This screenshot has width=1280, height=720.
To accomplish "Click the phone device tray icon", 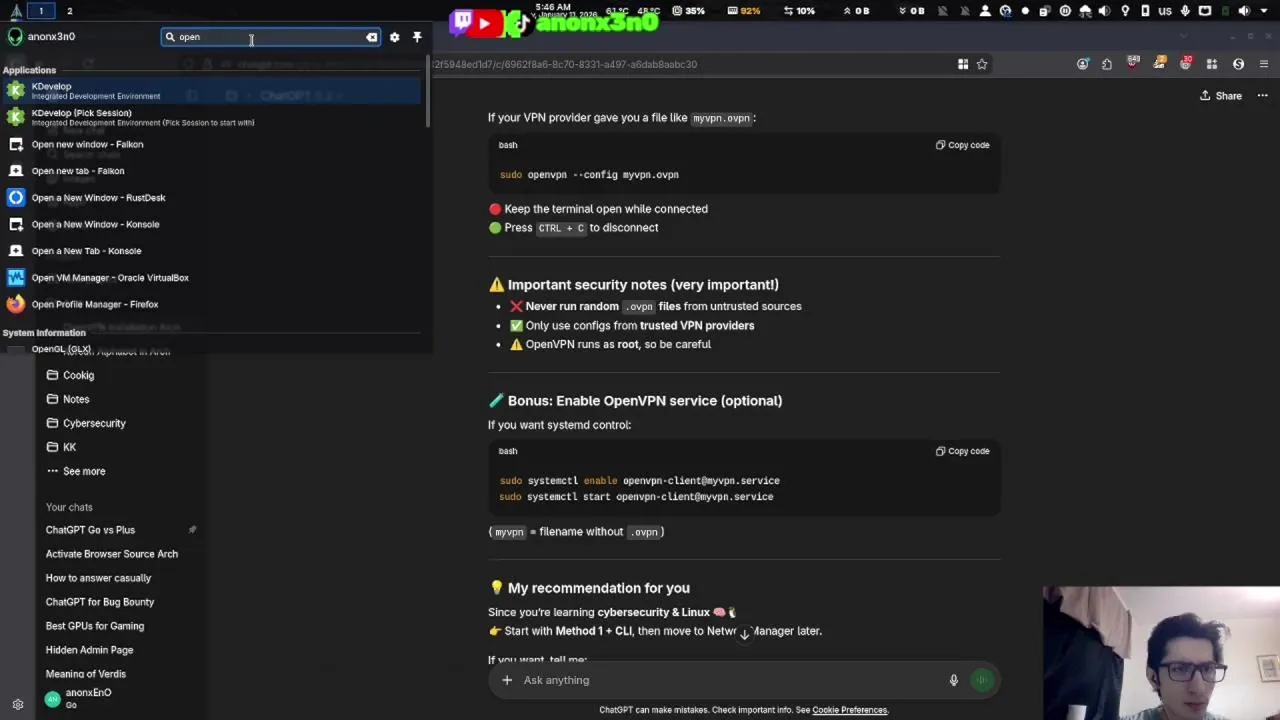I will (x=1145, y=11).
